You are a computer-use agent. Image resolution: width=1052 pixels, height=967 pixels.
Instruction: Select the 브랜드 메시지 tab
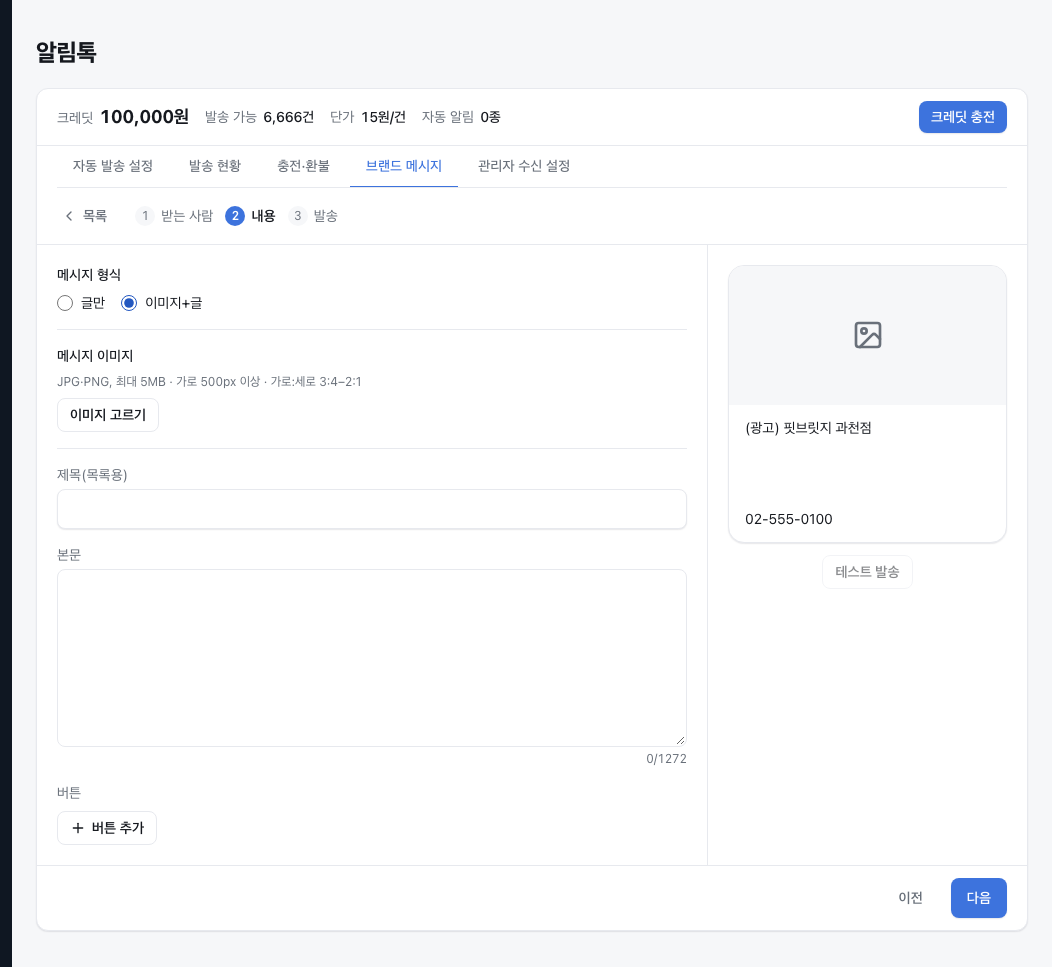(x=404, y=166)
